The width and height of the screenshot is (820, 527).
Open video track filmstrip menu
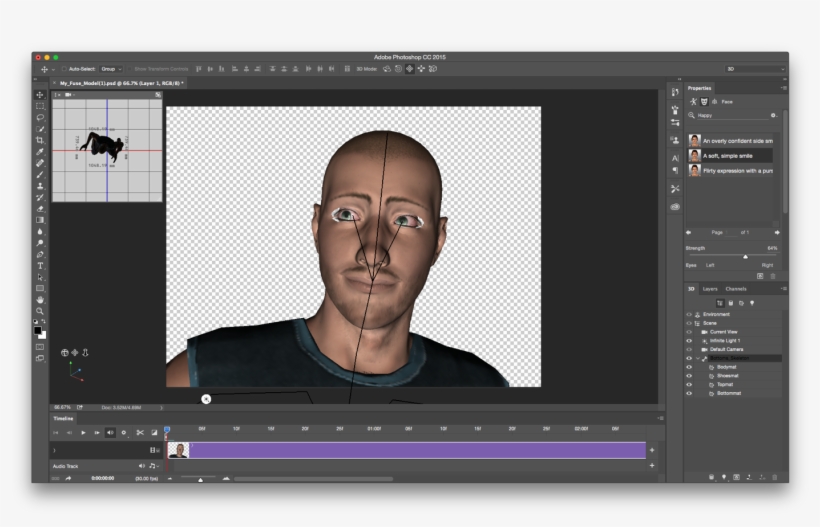click(x=155, y=450)
